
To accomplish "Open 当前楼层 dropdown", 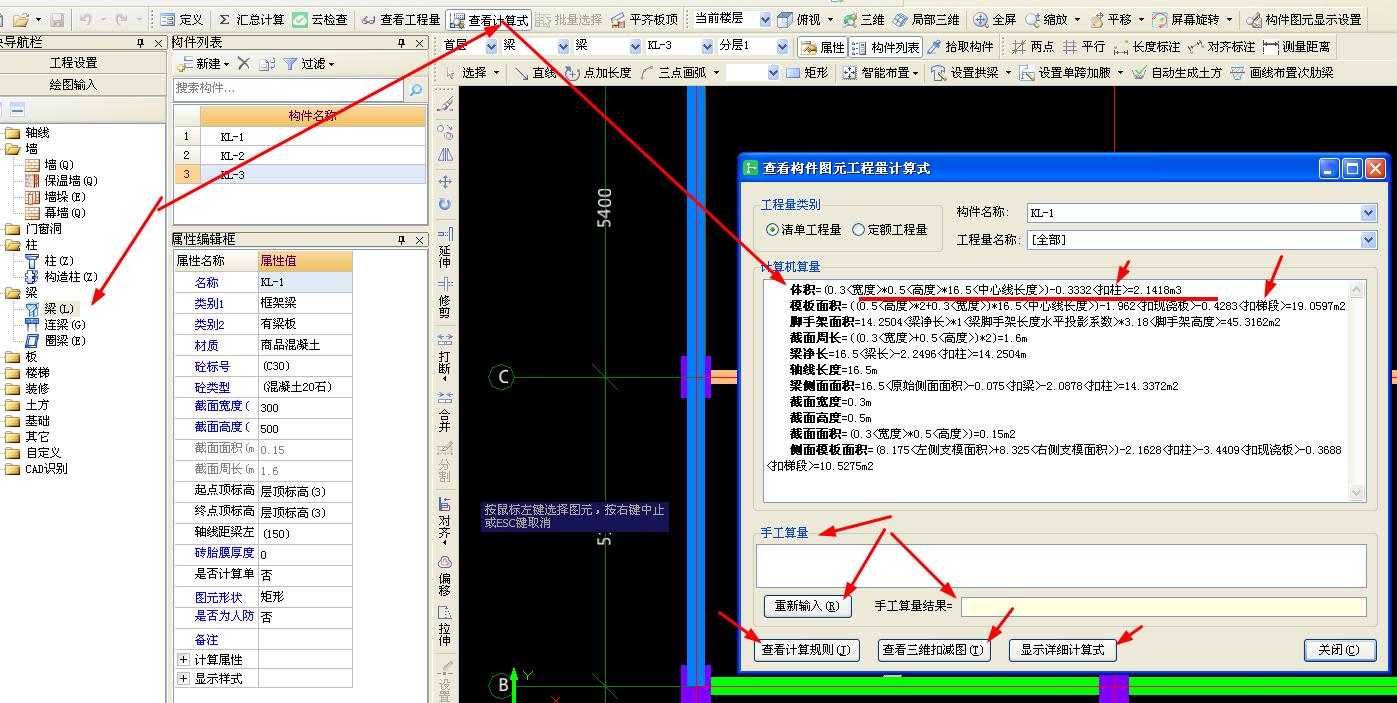I will click(764, 19).
